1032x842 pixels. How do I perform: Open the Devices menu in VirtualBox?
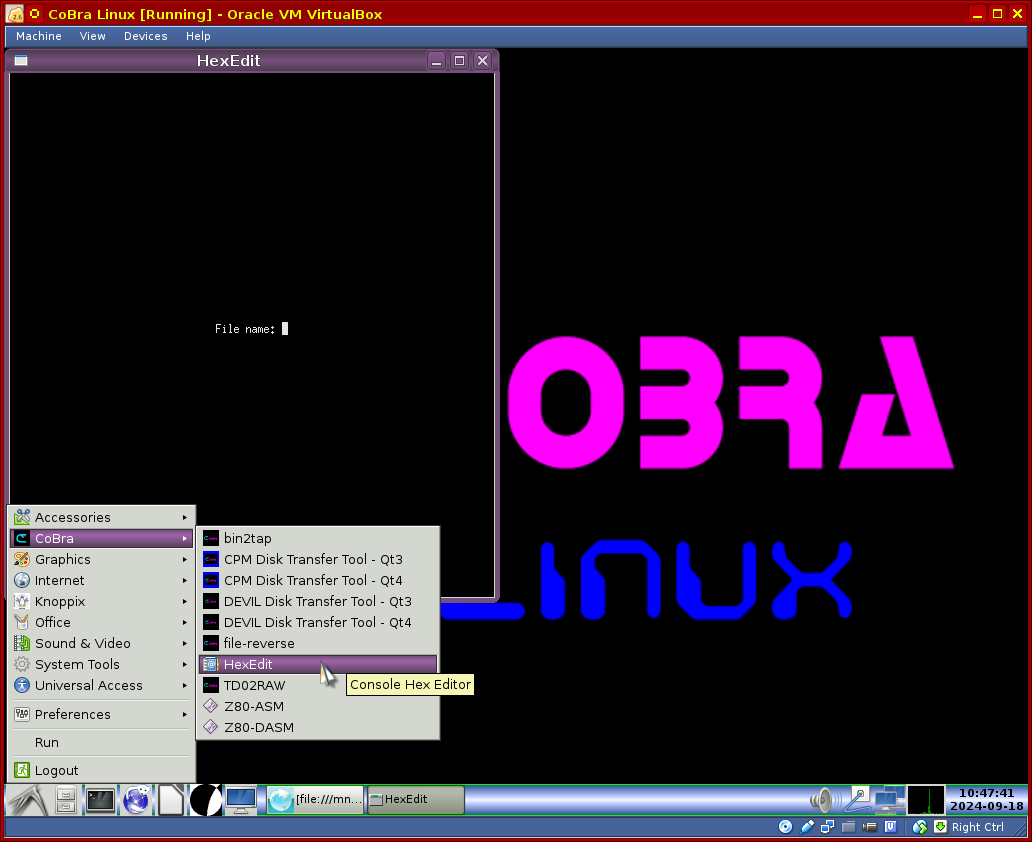coord(145,36)
